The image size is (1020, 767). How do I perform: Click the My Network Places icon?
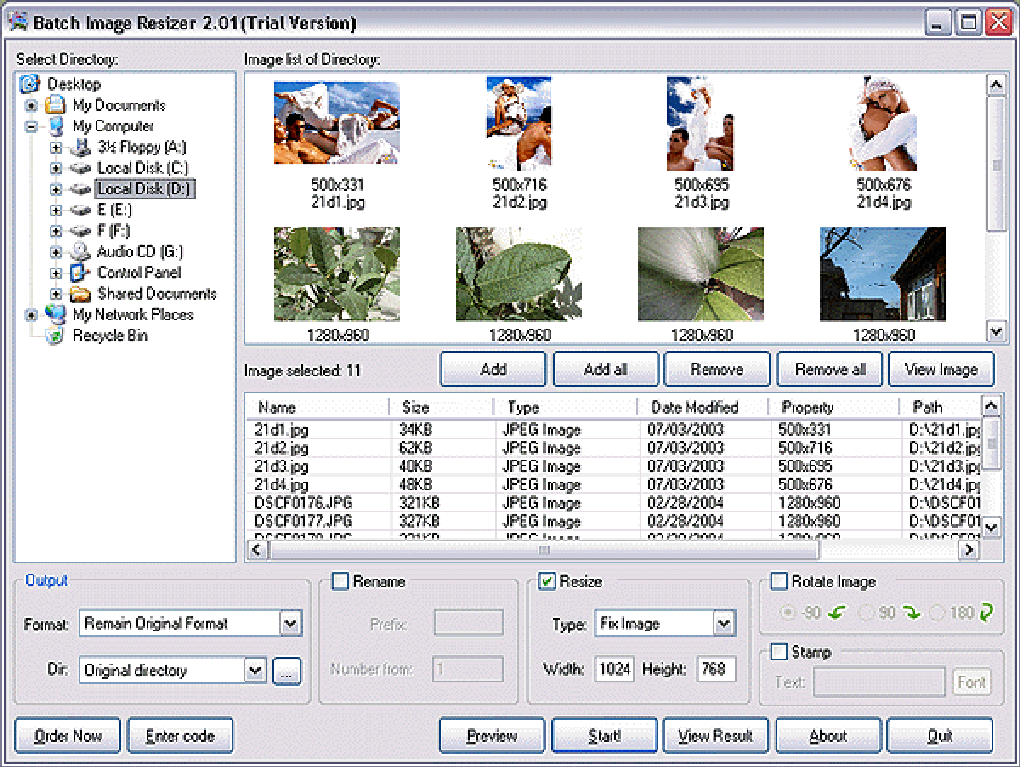56,314
